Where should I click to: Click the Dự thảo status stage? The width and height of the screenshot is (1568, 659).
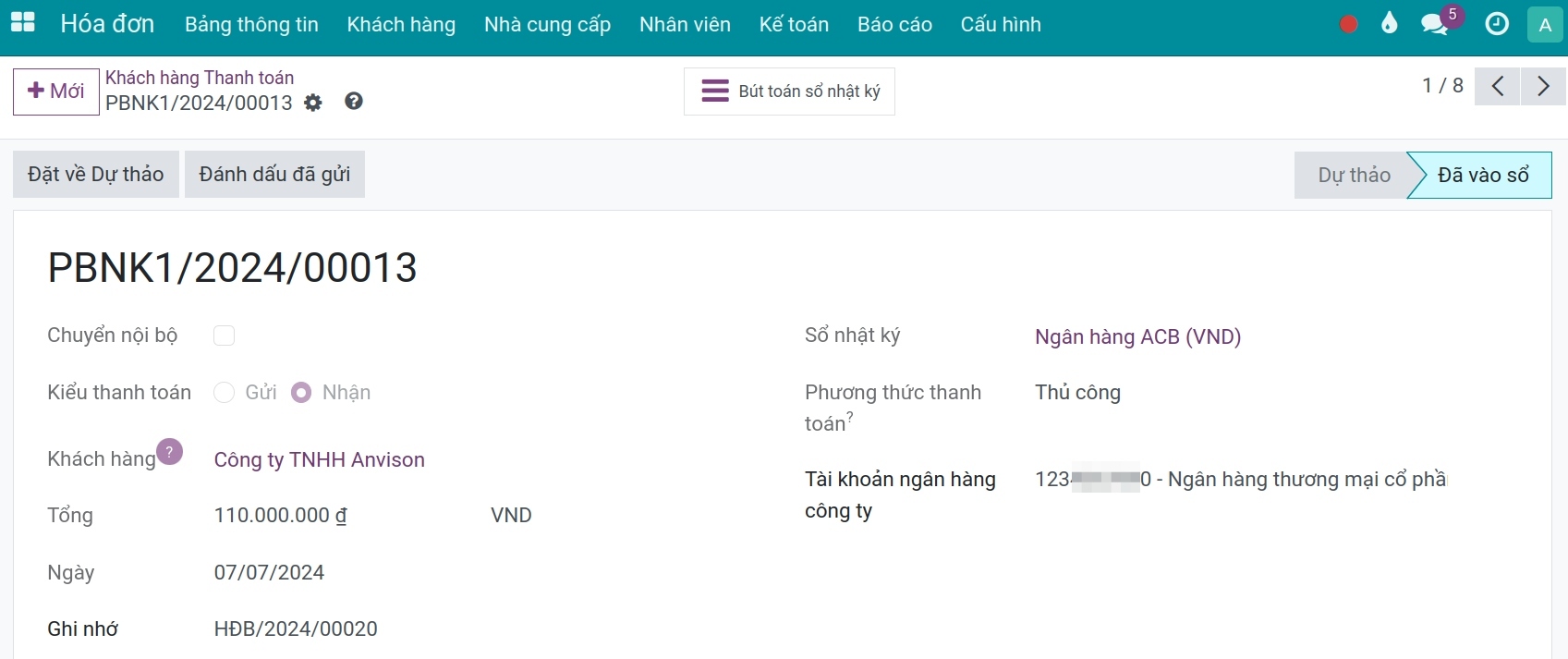[x=1354, y=175]
